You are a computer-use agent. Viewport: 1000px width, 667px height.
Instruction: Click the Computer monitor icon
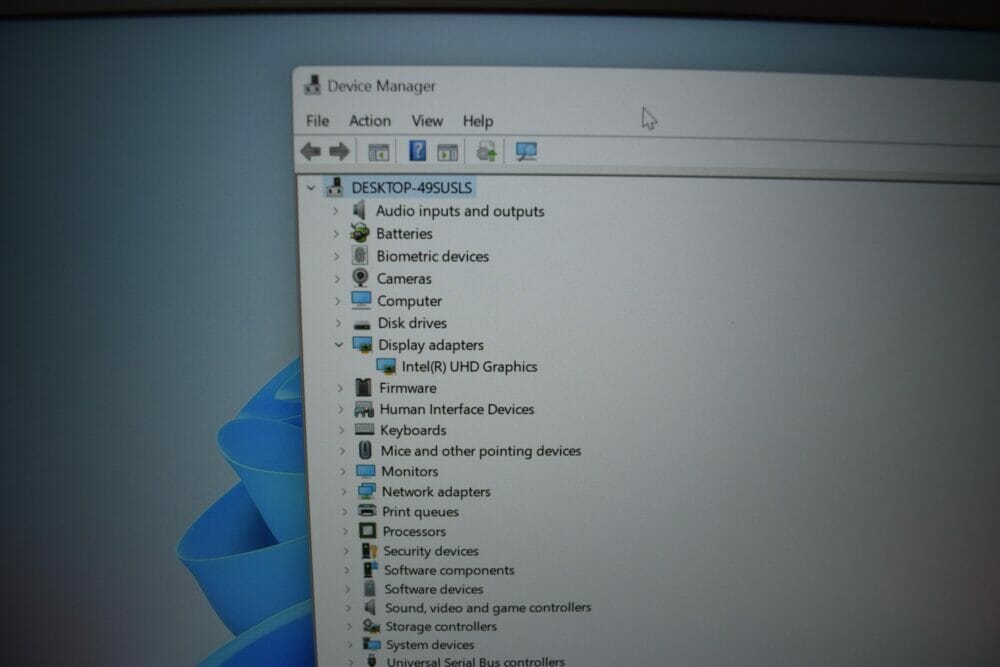point(361,300)
